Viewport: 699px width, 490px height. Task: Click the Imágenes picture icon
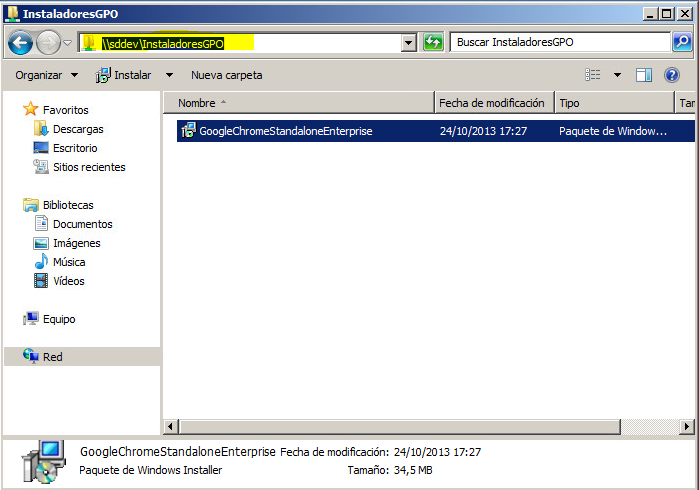[41, 243]
